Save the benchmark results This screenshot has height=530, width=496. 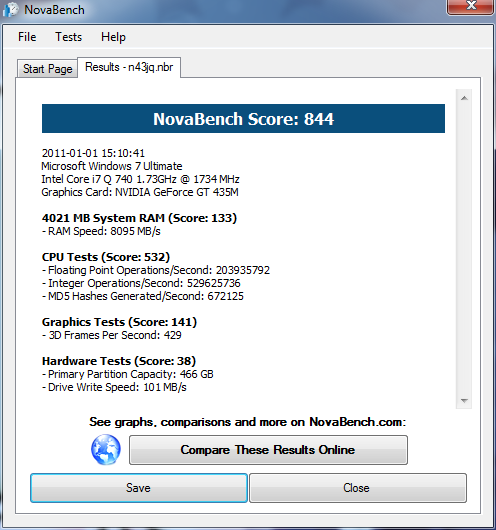[139, 488]
